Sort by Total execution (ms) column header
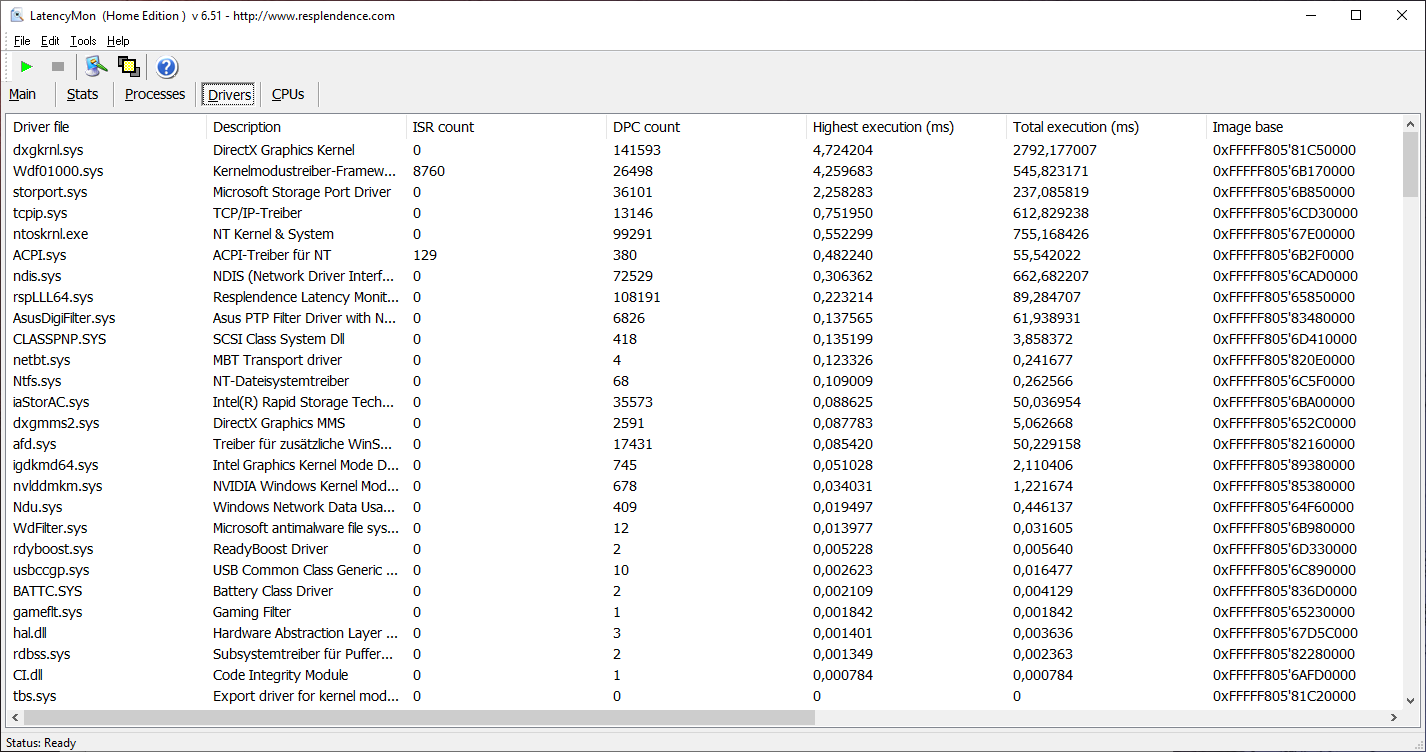1426x752 pixels. (1106, 127)
